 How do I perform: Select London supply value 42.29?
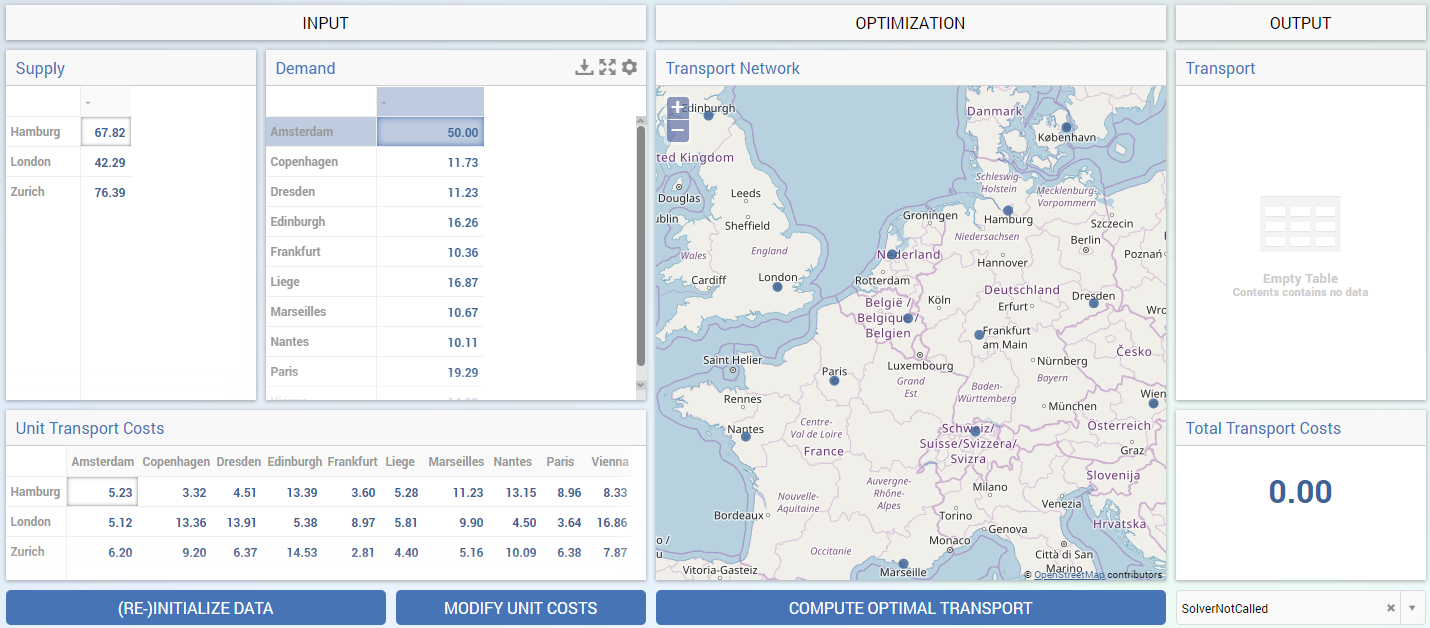tap(106, 162)
